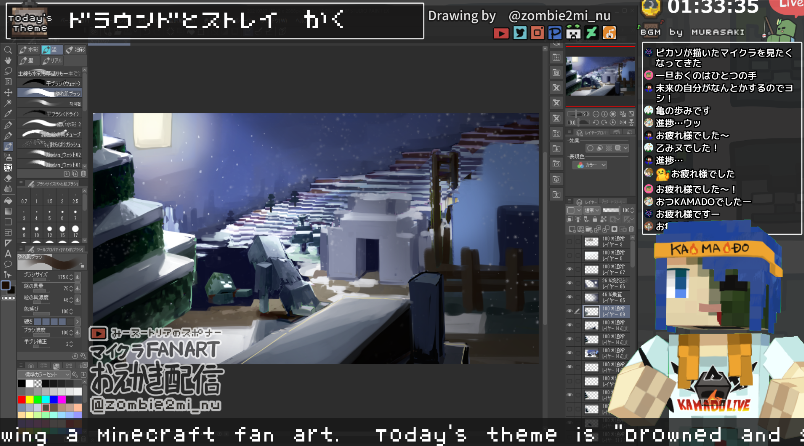This screenshot has width=804, height=446.
Task: Click brush list scroll-down arrow
Action: pos(84,166)
